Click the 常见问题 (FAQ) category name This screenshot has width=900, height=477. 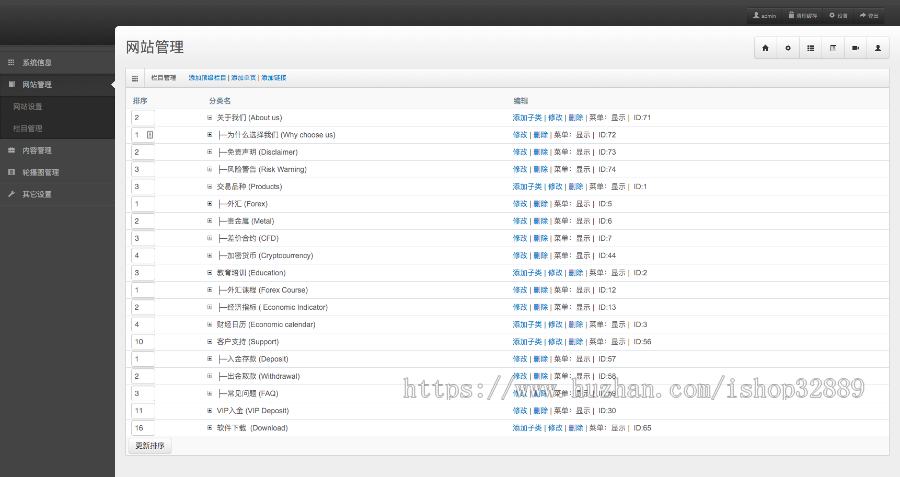253,393
